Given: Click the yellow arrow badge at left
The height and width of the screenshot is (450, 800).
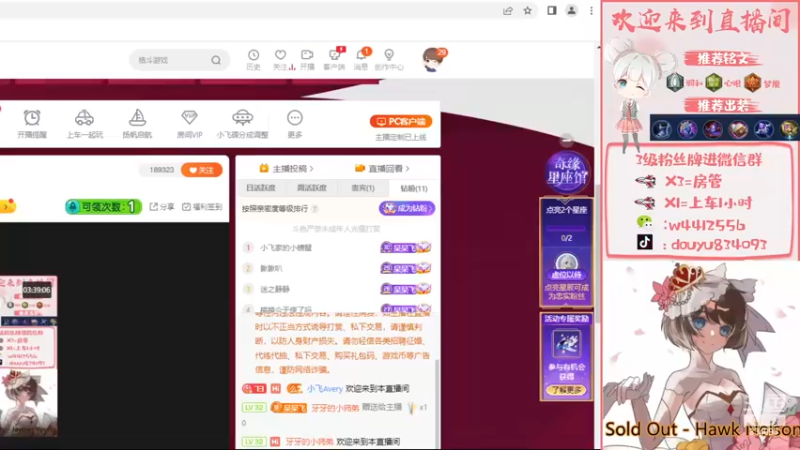Looking at the screenshot, I should [8, 206].
